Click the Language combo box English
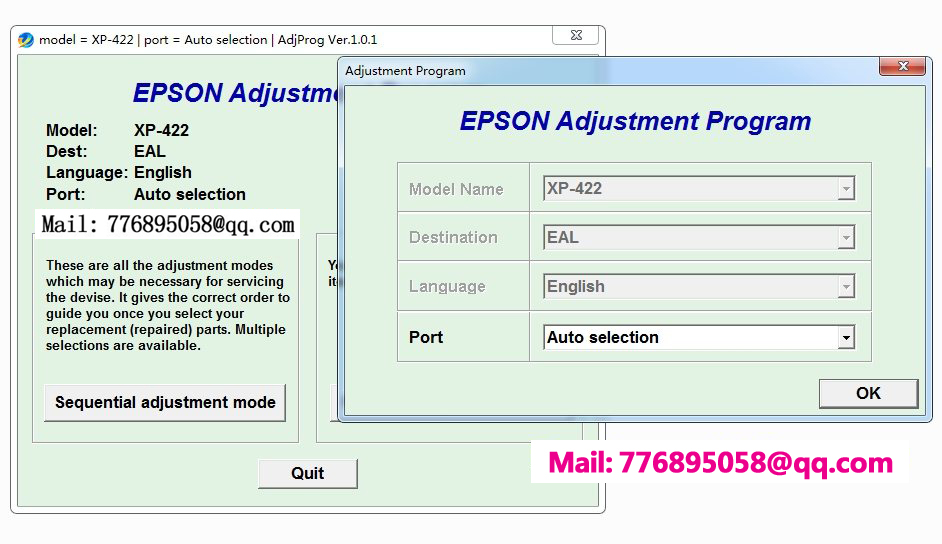942x544 pixels. pos(699,286)
